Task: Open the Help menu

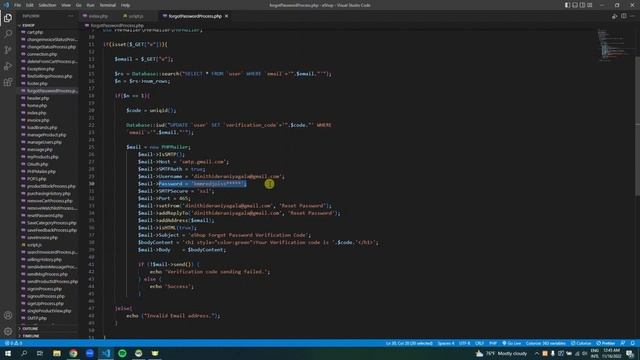Action: (x=125, y=5)
